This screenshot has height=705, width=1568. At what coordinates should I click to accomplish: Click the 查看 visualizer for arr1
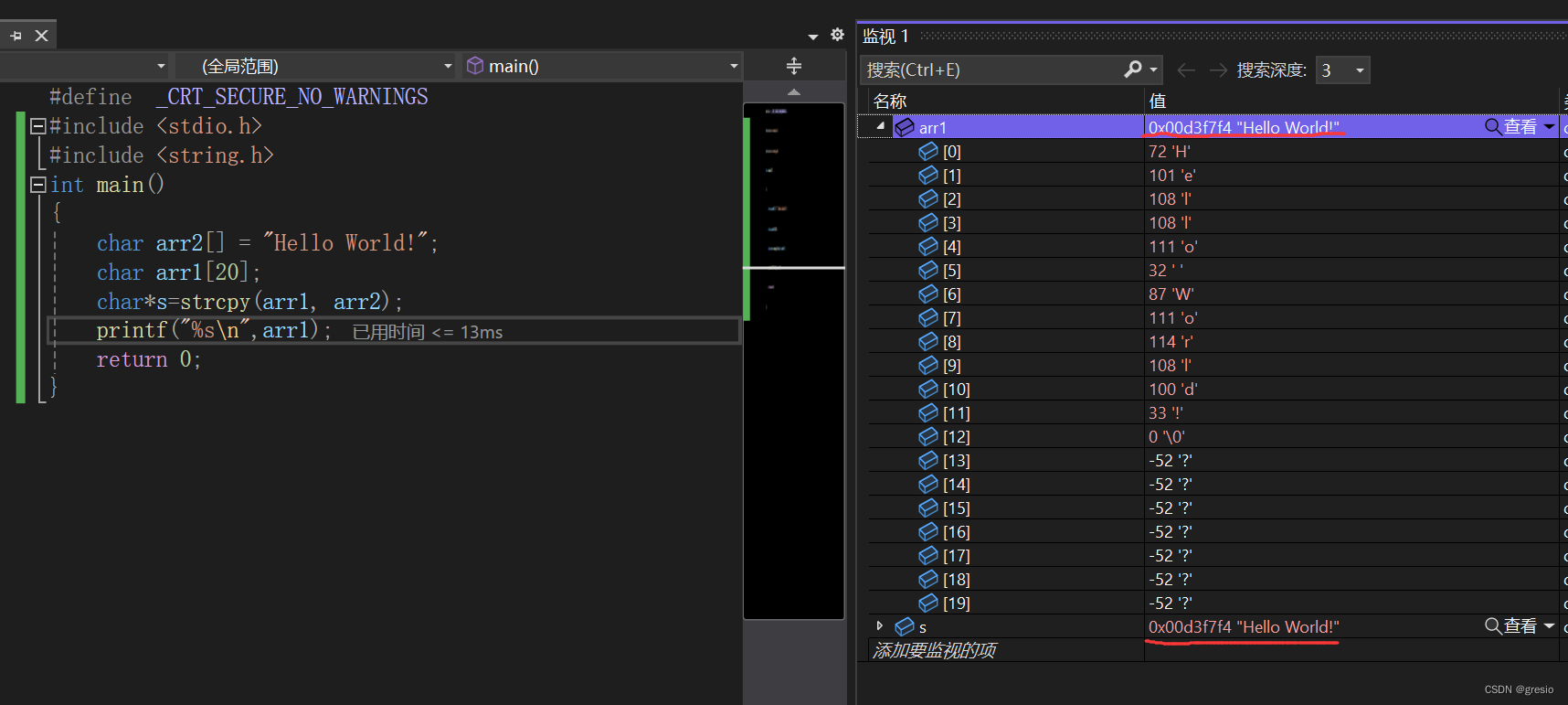click(1510, 126)
